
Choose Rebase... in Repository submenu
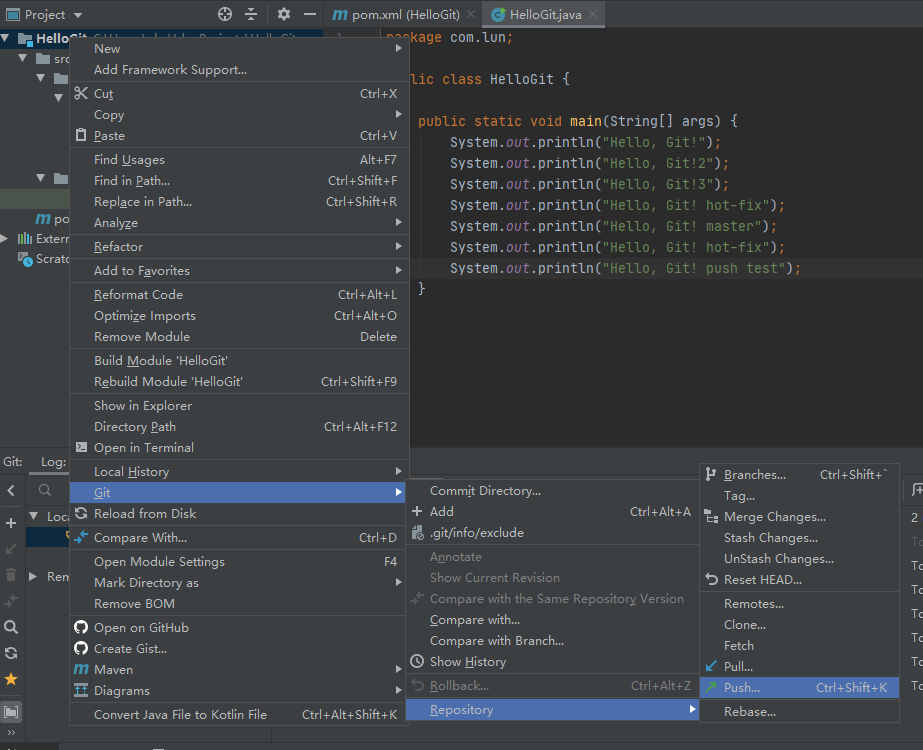click(799, 711)
